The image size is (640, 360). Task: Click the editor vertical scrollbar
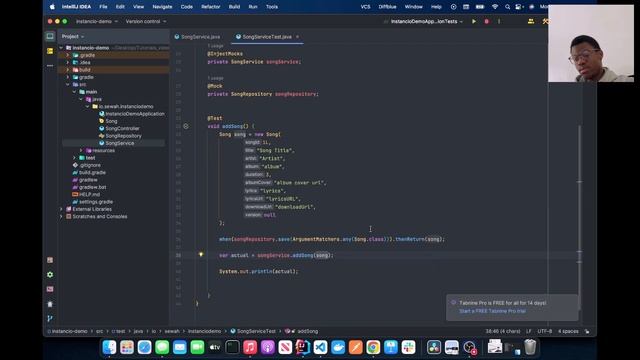pyautogui.click(x=579, y=217)
